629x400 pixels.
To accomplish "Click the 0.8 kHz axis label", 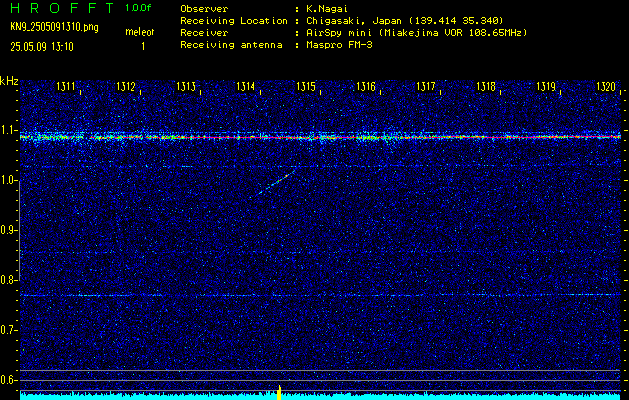I will pos(8,280).
